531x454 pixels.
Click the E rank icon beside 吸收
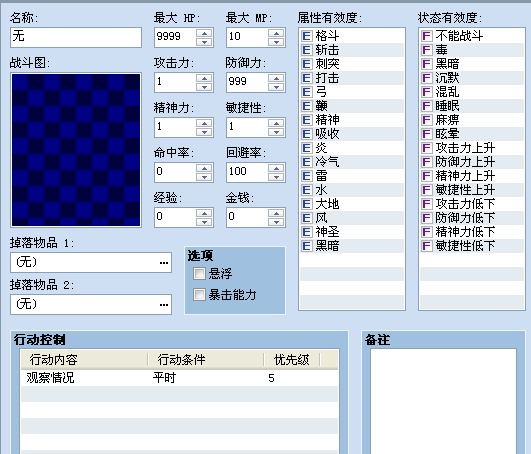tap(306, 134)
